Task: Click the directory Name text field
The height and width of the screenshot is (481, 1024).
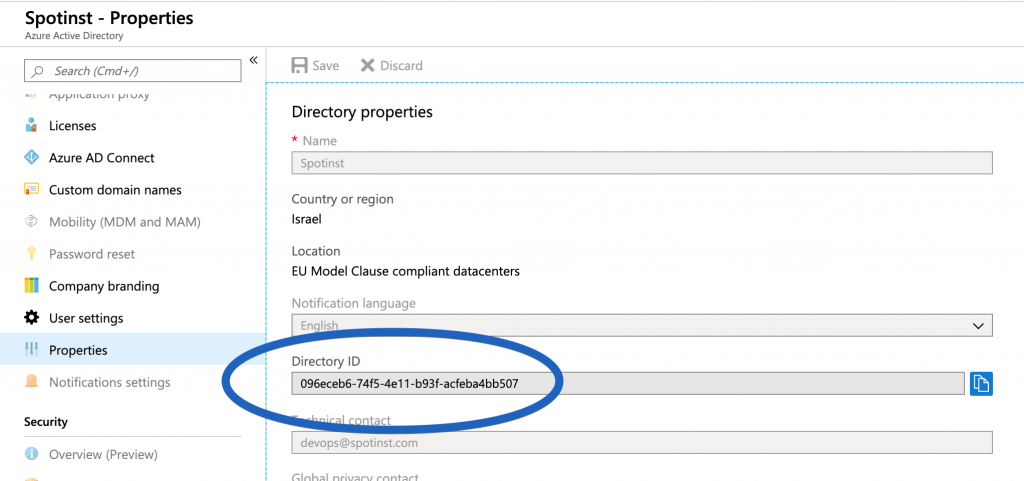Action: point(641,163)
